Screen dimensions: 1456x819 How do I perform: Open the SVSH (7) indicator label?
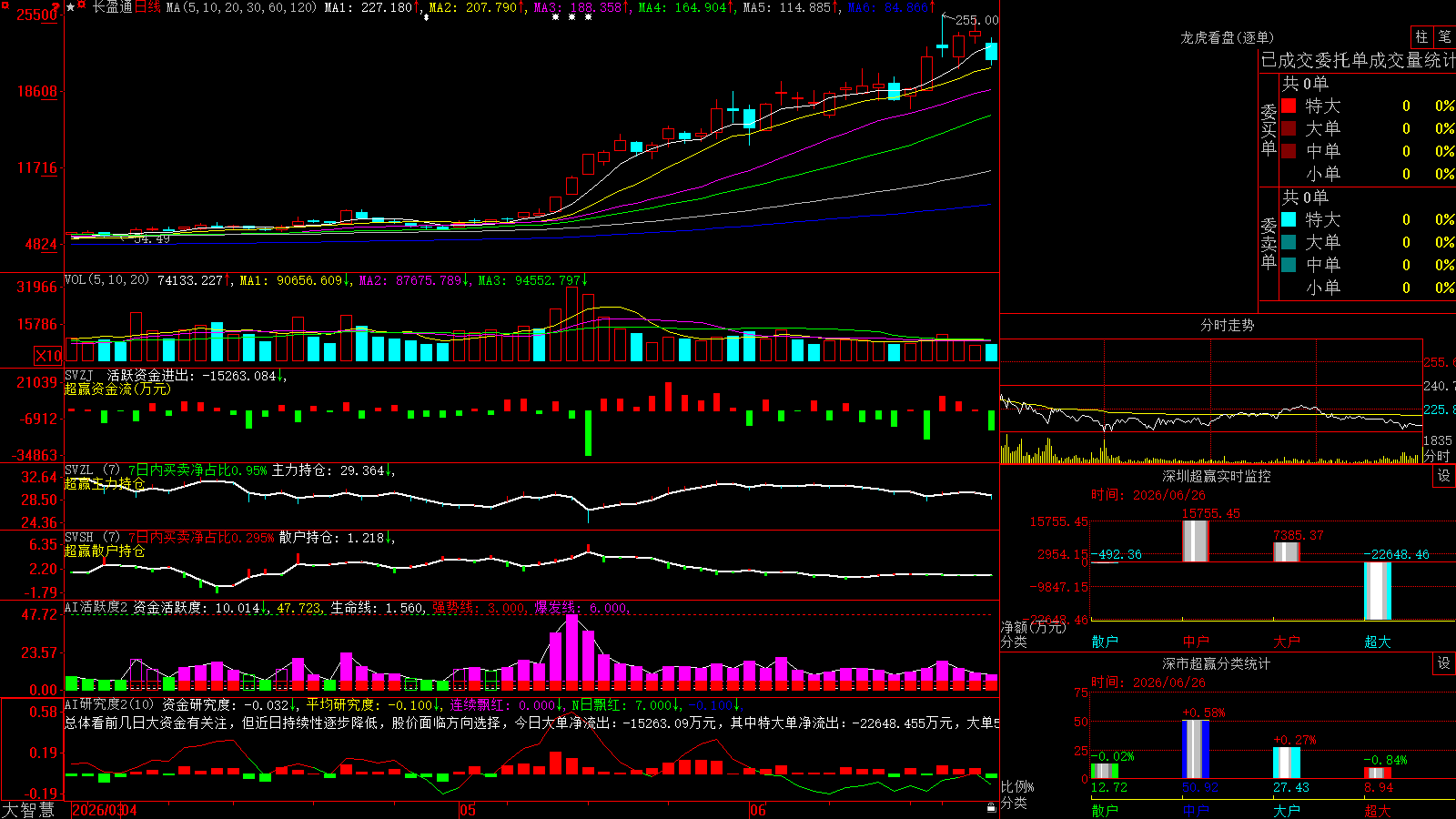(92, 538)
